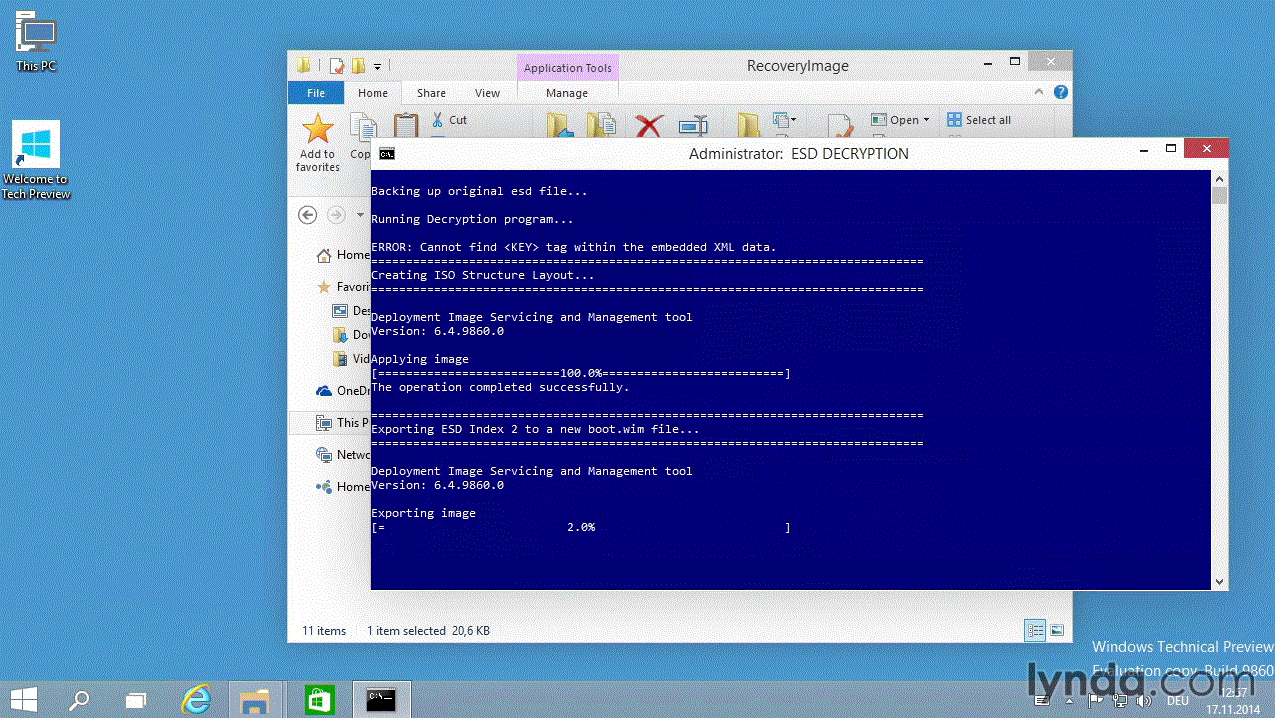Image resolution: width=1275 pixels, height=718 pixels.
Task: Click the console scrollbar up arrow
Action: 1219,177
